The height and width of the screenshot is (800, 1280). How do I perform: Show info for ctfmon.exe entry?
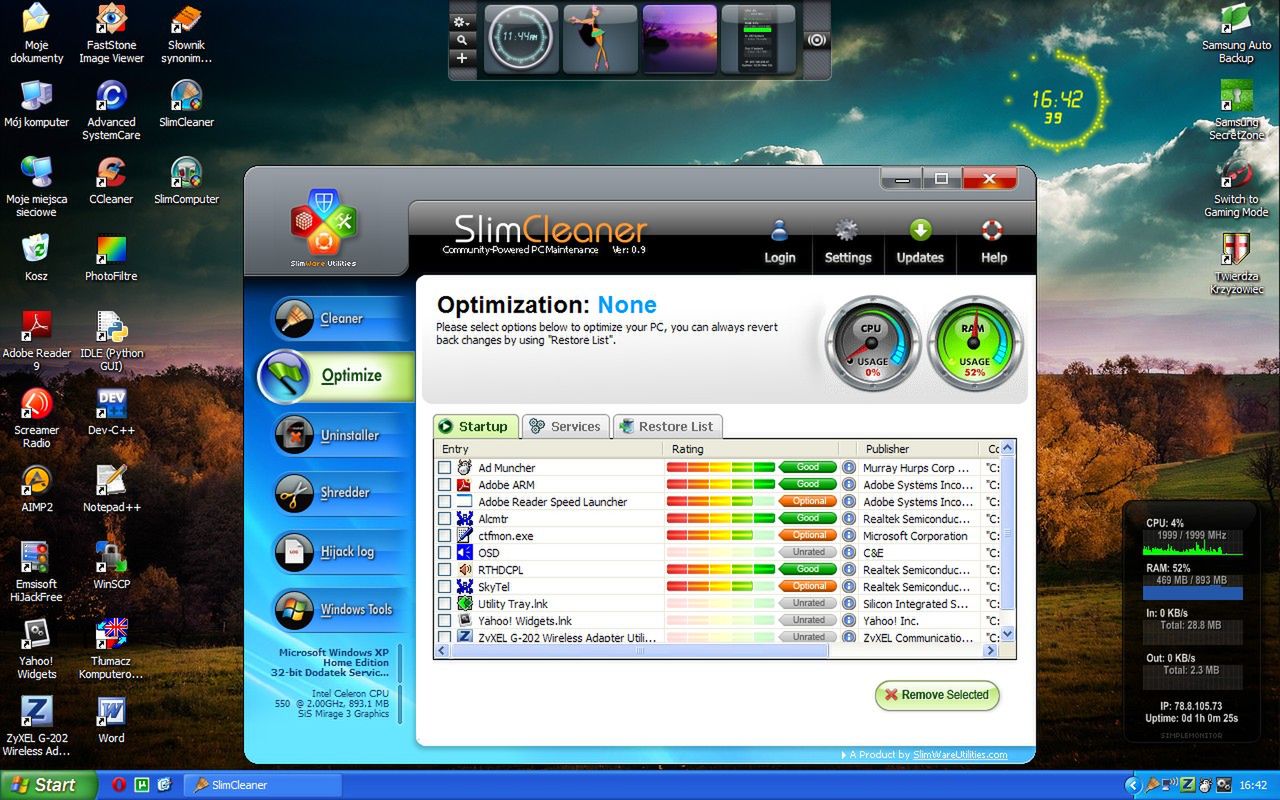click(x=849, y=535)
